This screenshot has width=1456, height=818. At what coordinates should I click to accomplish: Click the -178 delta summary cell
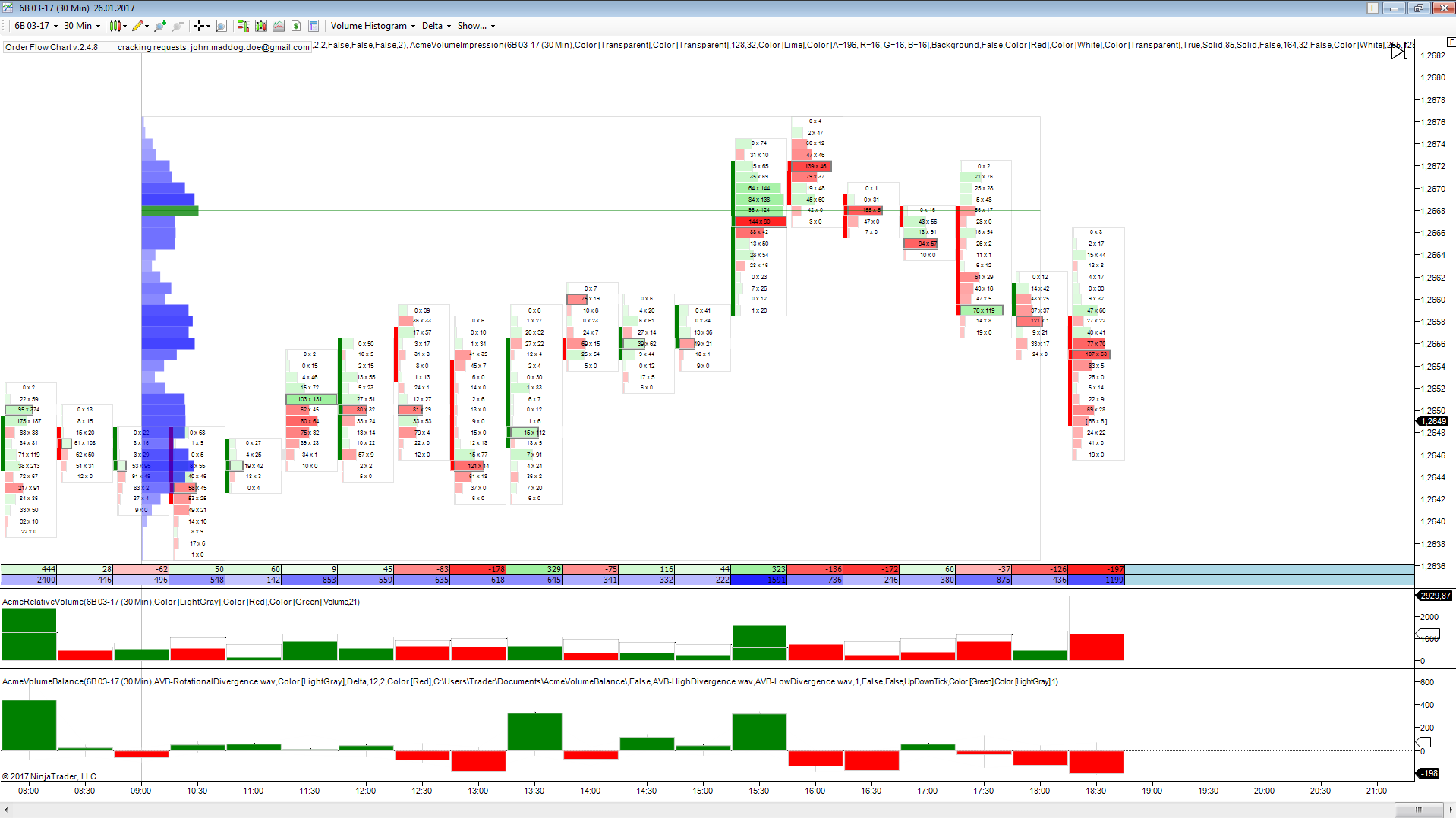coord(478,569)
